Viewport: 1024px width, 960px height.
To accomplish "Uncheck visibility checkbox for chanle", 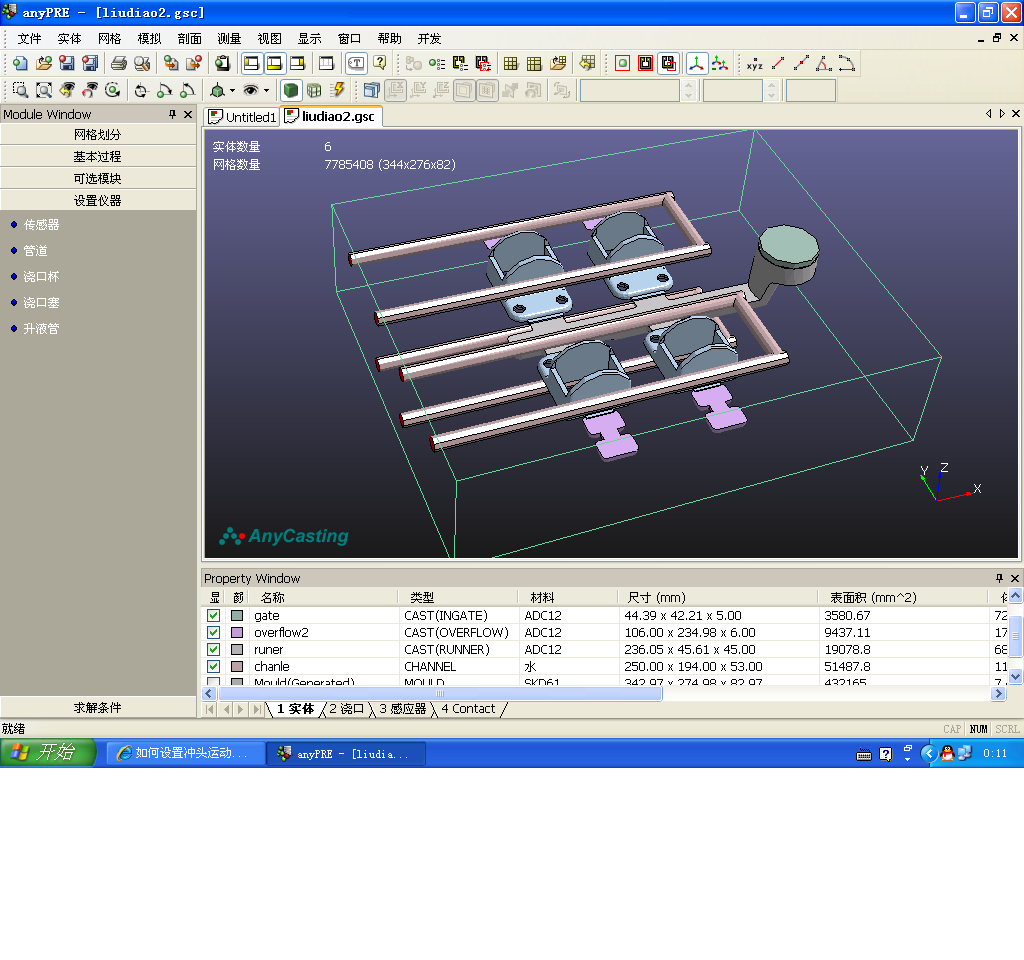I will tap(214, 666).
